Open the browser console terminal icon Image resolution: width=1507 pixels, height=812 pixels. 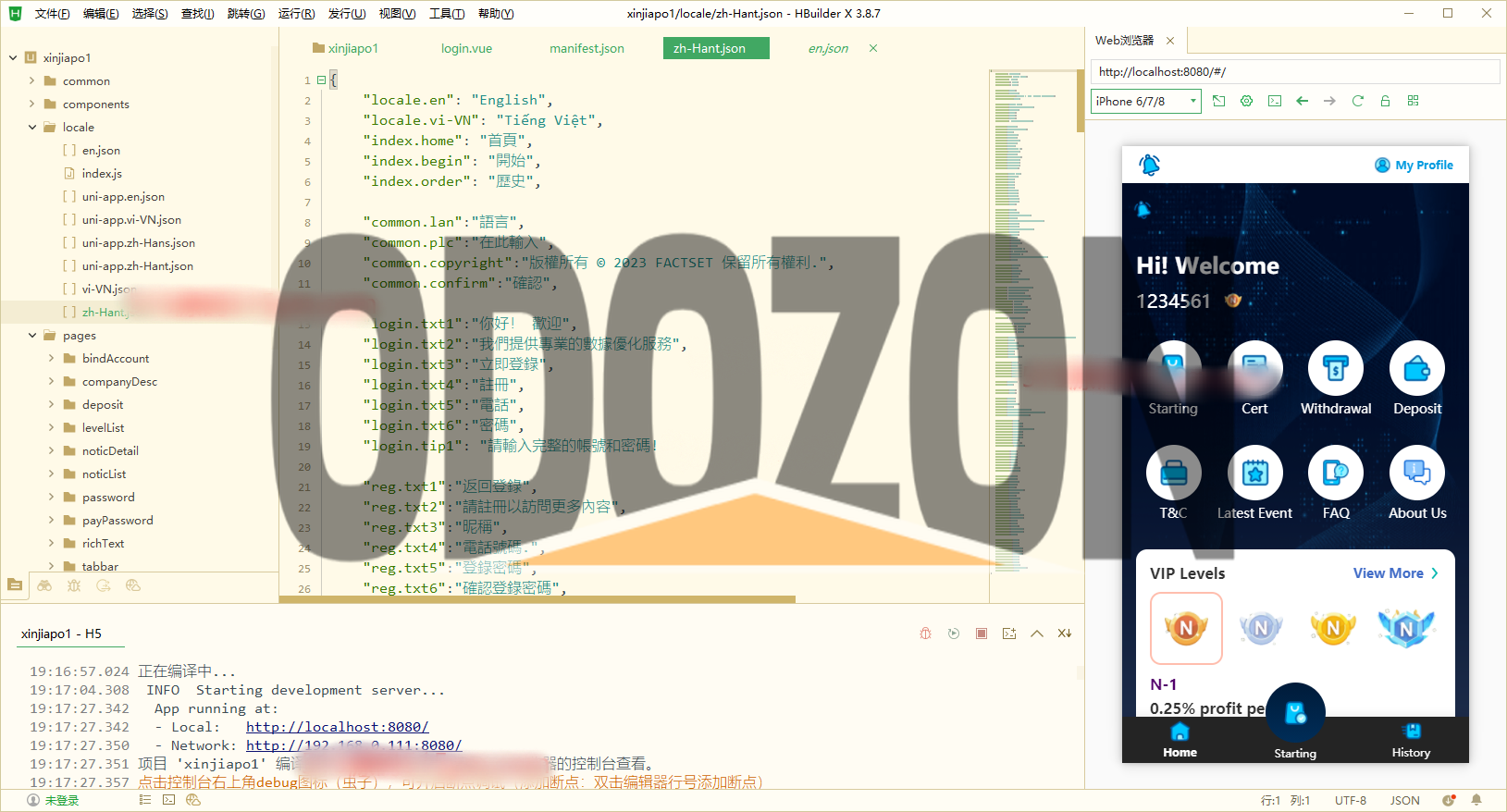[1275, 101]
